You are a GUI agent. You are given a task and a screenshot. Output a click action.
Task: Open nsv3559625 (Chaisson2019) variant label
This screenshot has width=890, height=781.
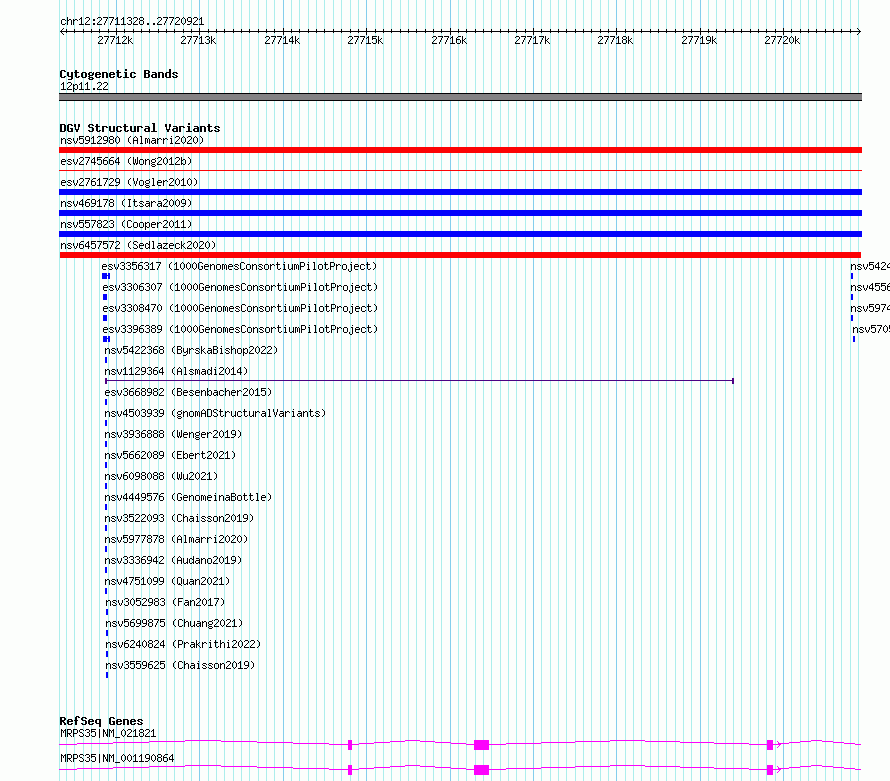pos(180,665)
